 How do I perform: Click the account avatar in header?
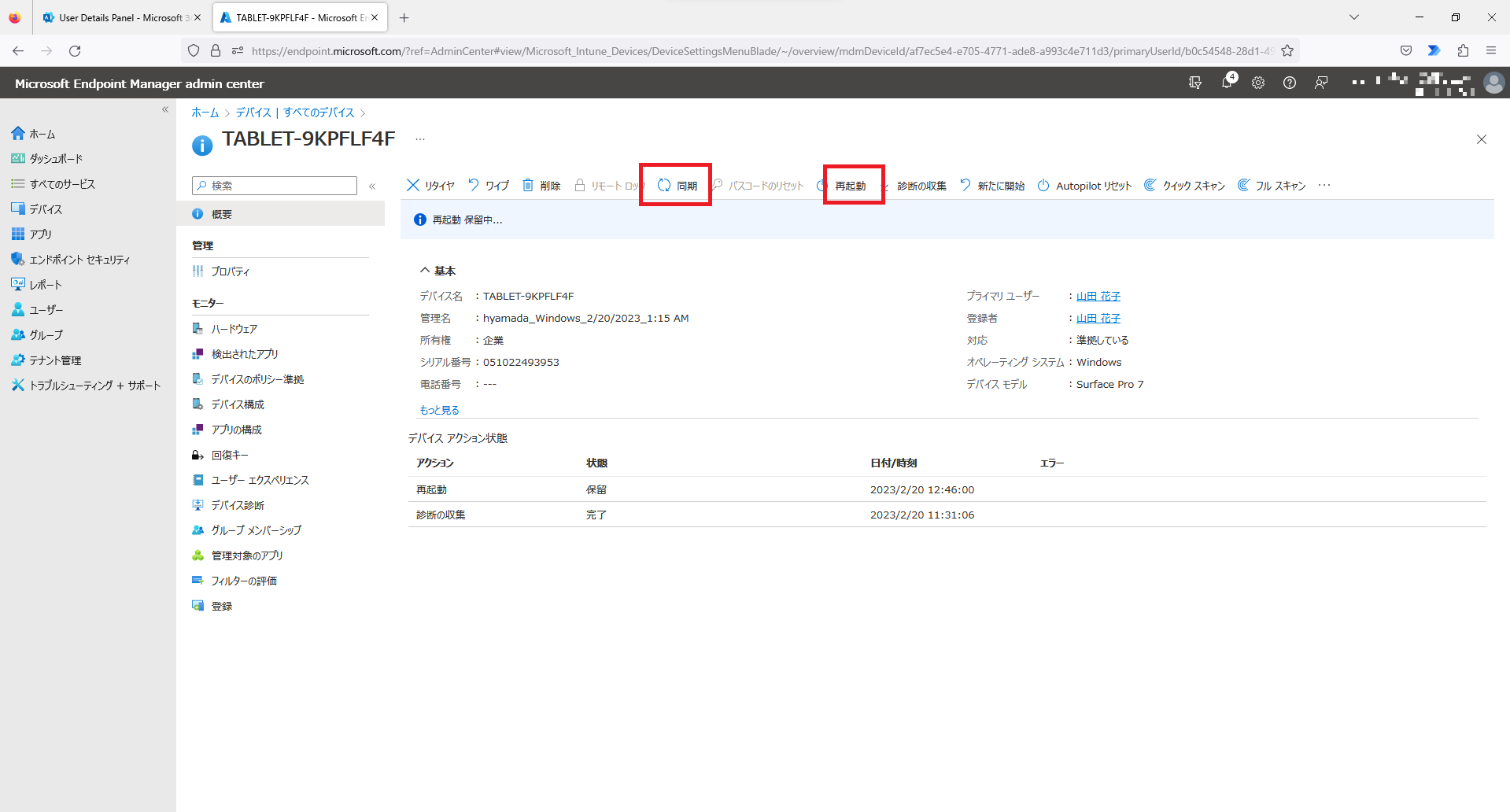point(1493,83)
